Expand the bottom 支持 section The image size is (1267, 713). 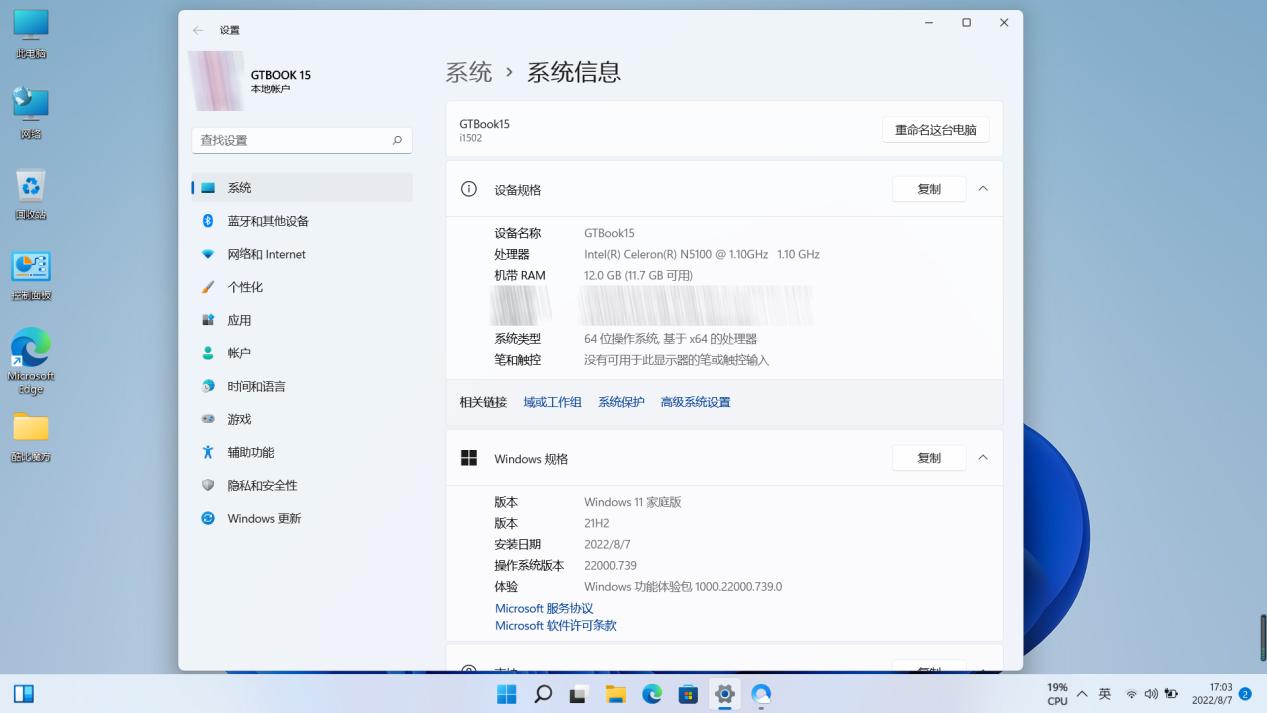coord(982,669)
